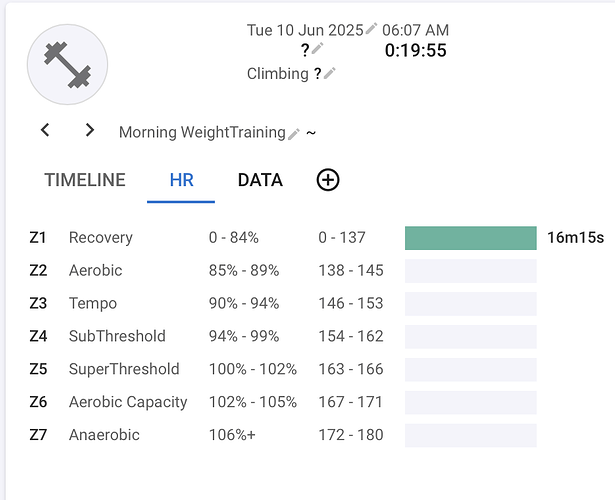Click the empty Z7 Anaerobic zone bar
Viewport: 615px width, 500px height.
(471, 435)
